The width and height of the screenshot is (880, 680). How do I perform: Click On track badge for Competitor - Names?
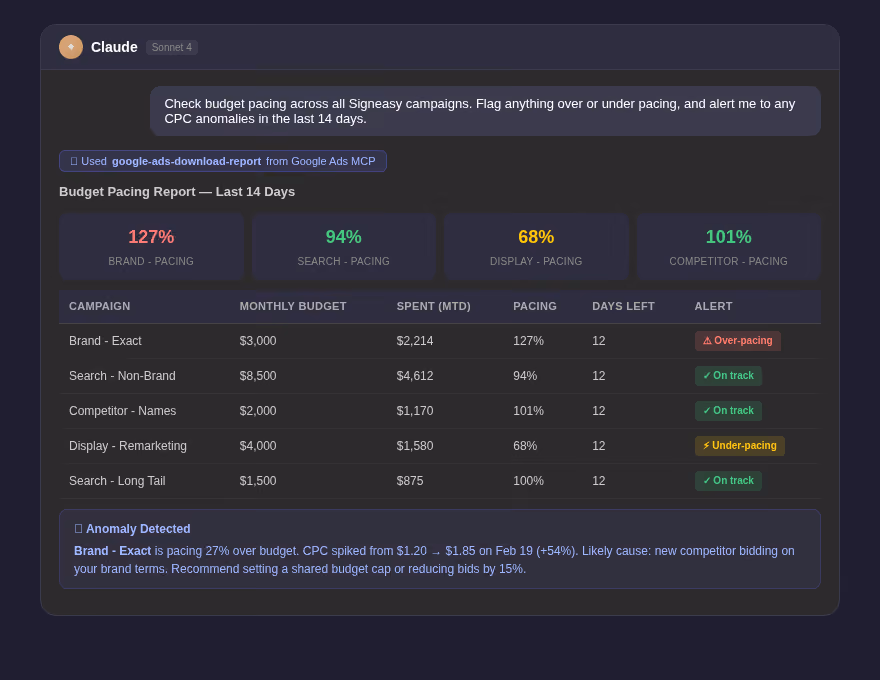coord(728,411)
